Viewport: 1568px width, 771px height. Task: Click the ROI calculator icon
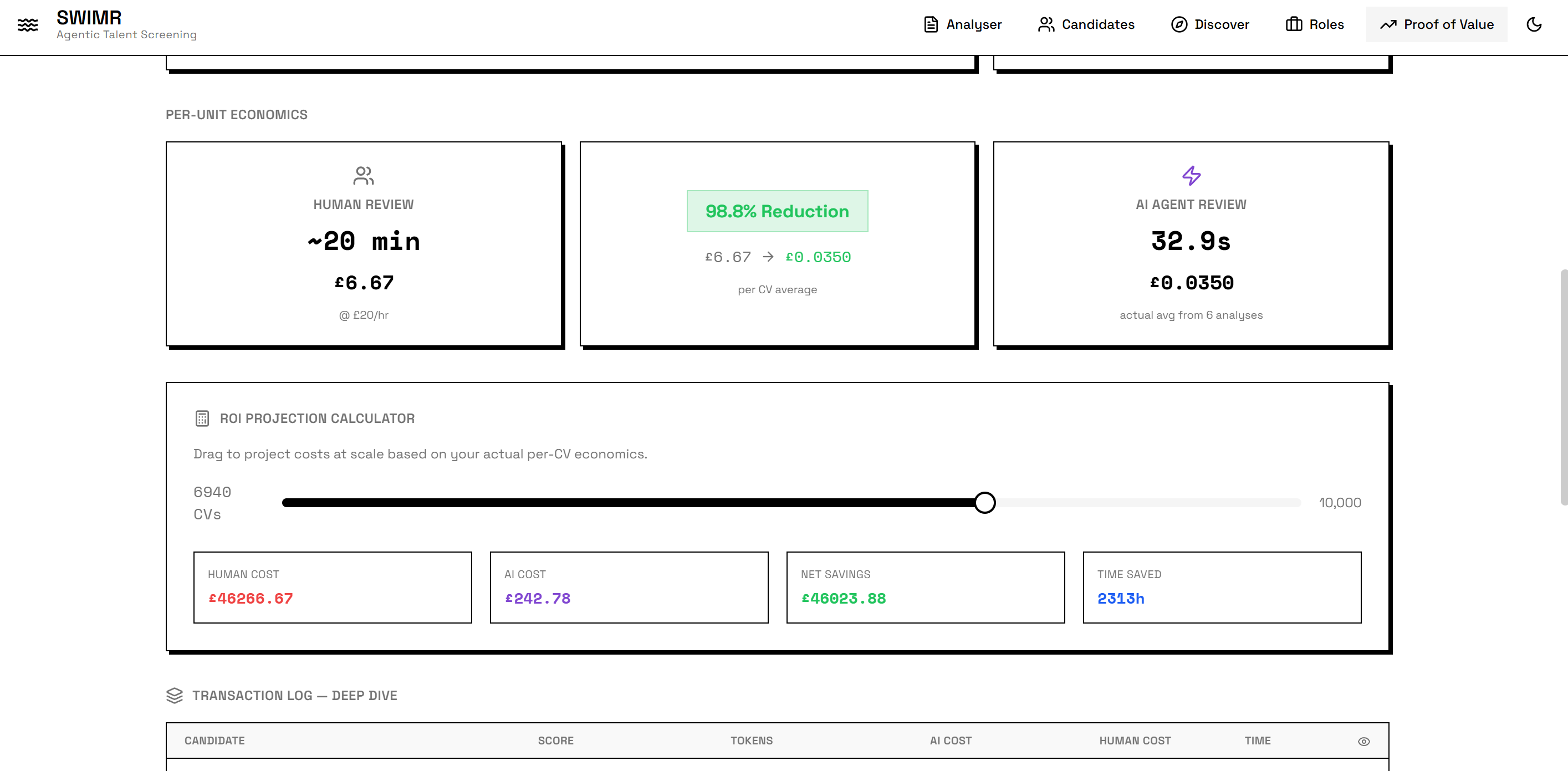pos(202,418)
